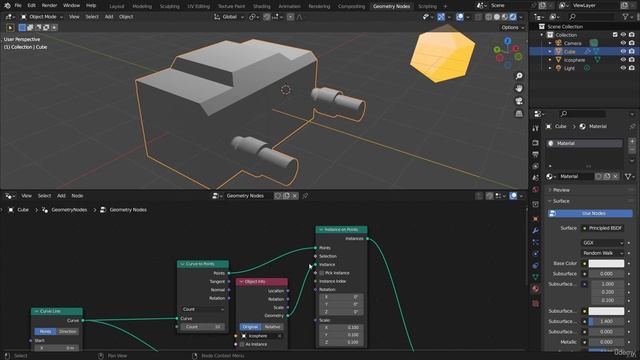Open the Object properties orange square tab

(536, 219)
